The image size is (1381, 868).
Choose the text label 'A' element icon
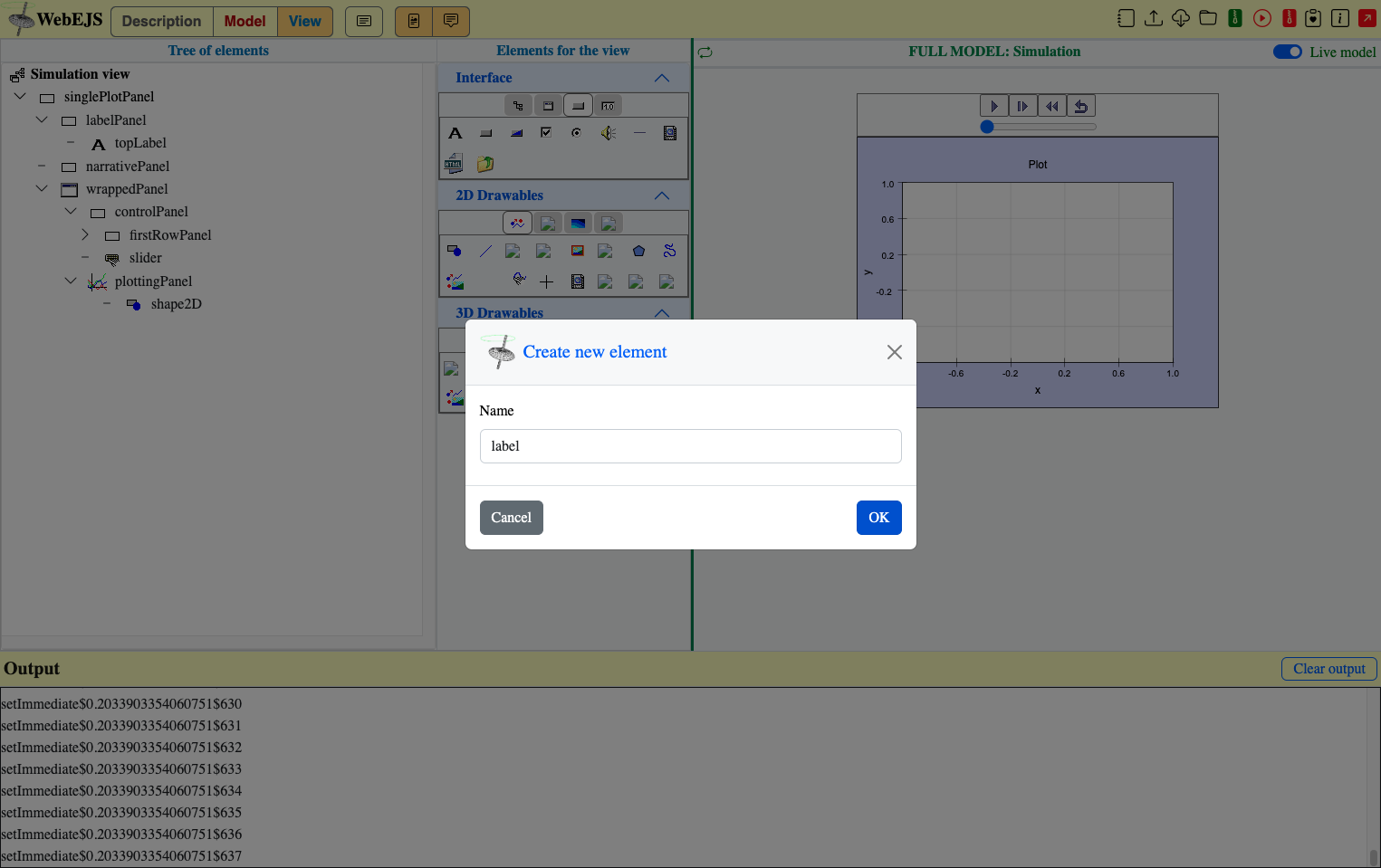tap(456, 133)
